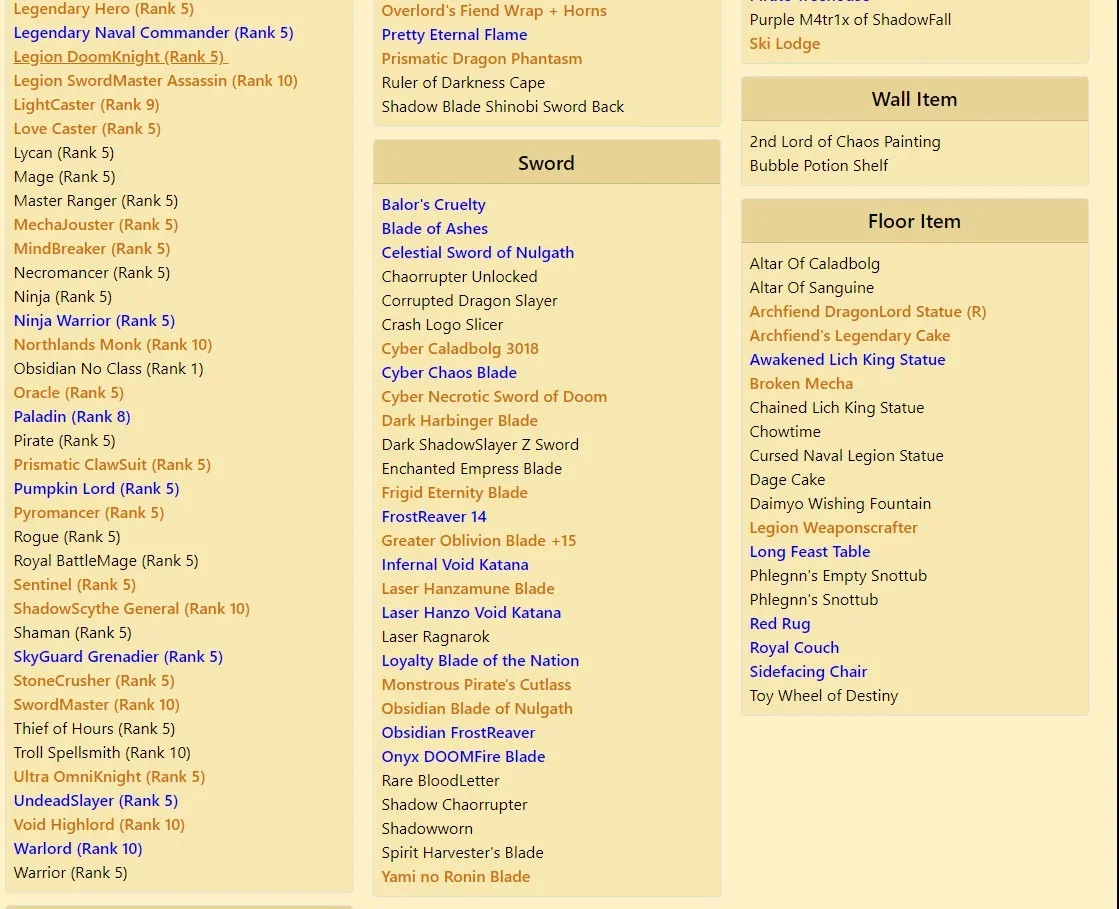Open Loyalty Blade of the Nation
The width and height of the screenshot is (1119, 909).
[480, 661]
